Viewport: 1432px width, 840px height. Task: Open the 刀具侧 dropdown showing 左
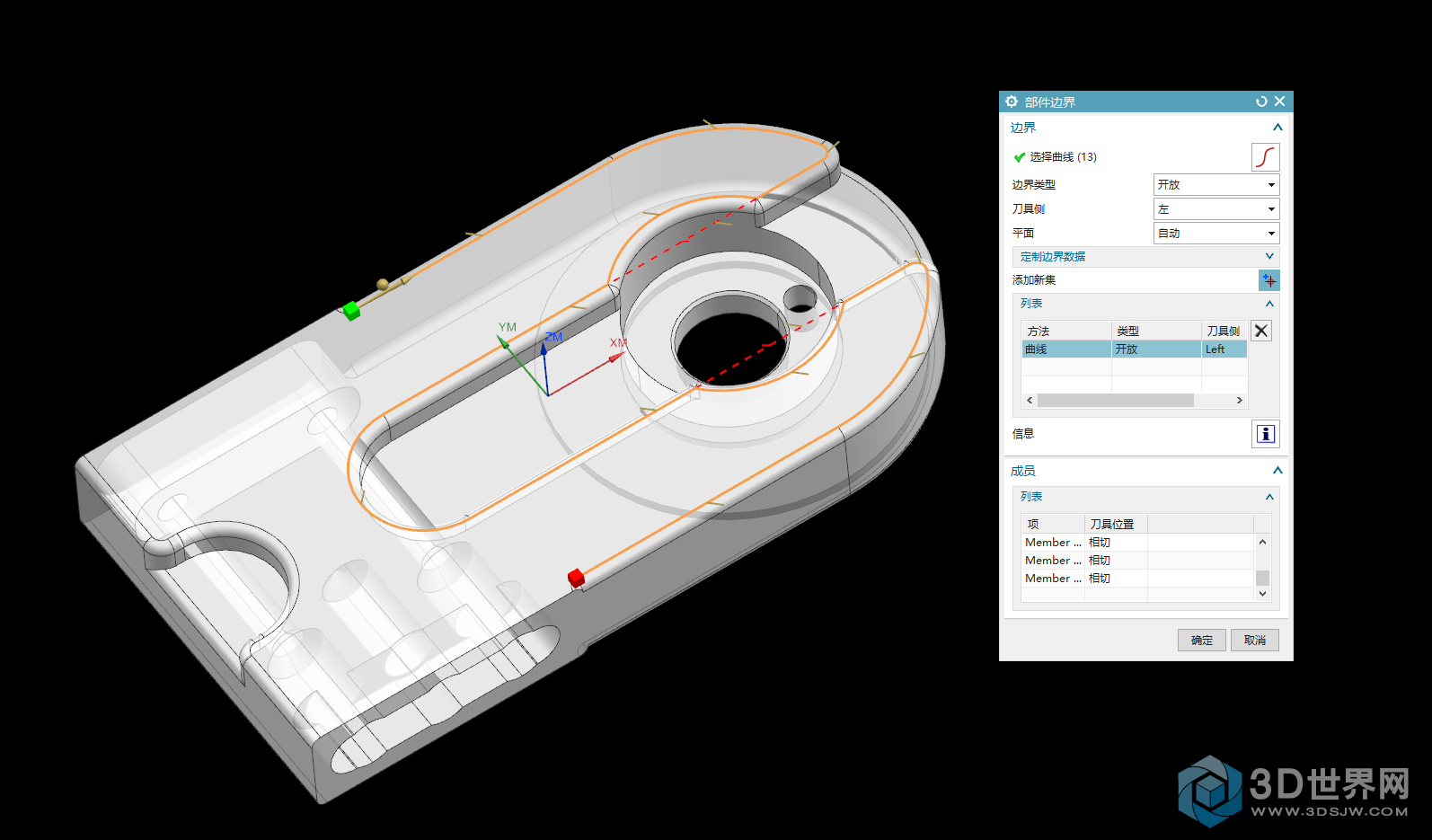click(x=1215, y=208)
